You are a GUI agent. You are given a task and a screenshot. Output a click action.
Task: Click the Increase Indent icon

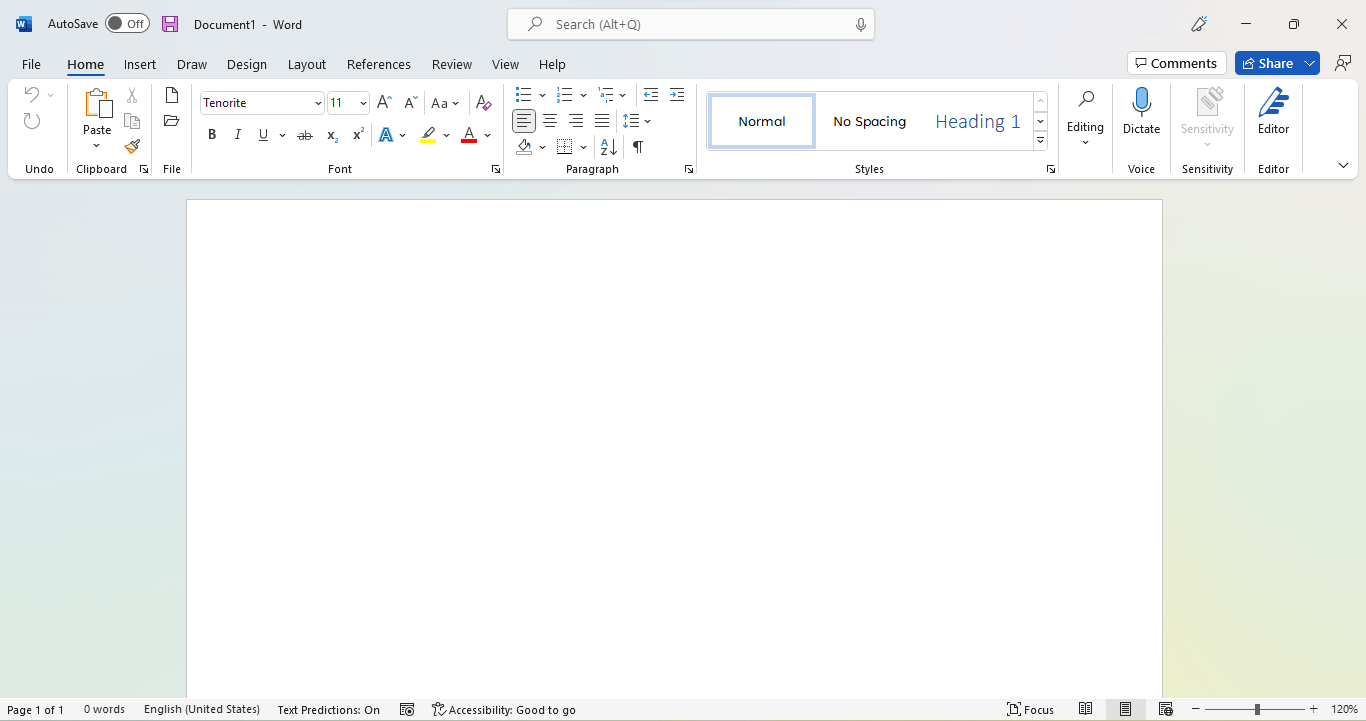point(677,95)
